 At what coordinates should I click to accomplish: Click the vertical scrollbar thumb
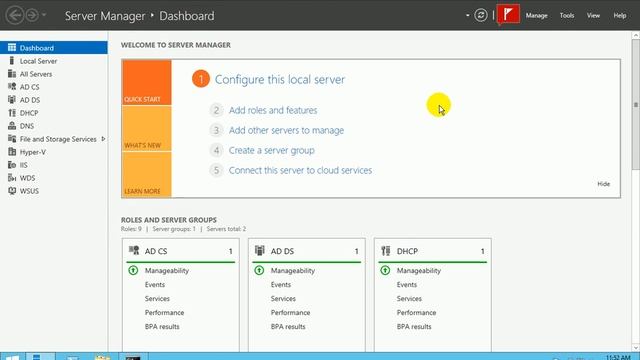pyautogui.click(x=636, y=104)
